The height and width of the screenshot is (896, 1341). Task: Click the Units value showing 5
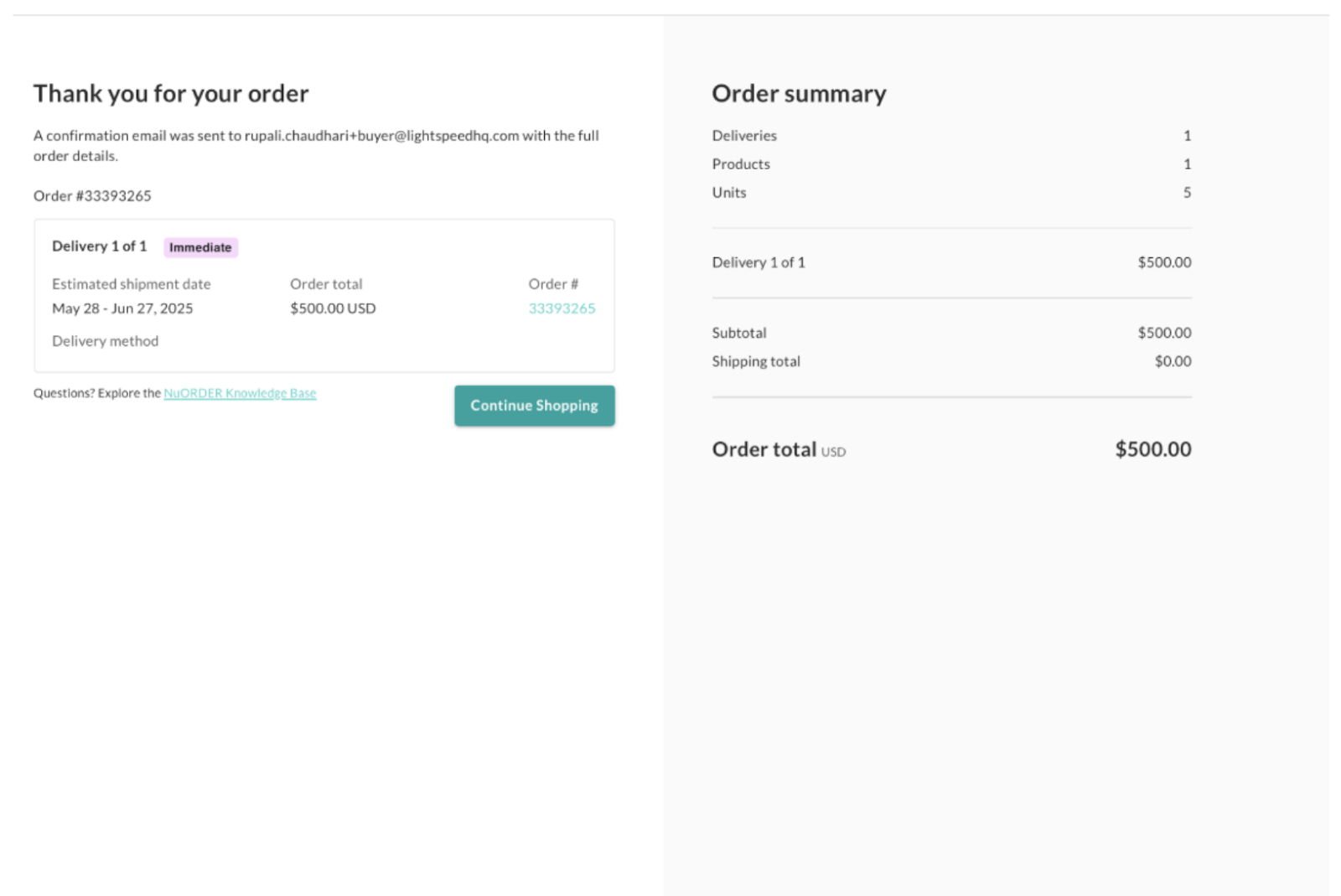point(1187,192)
